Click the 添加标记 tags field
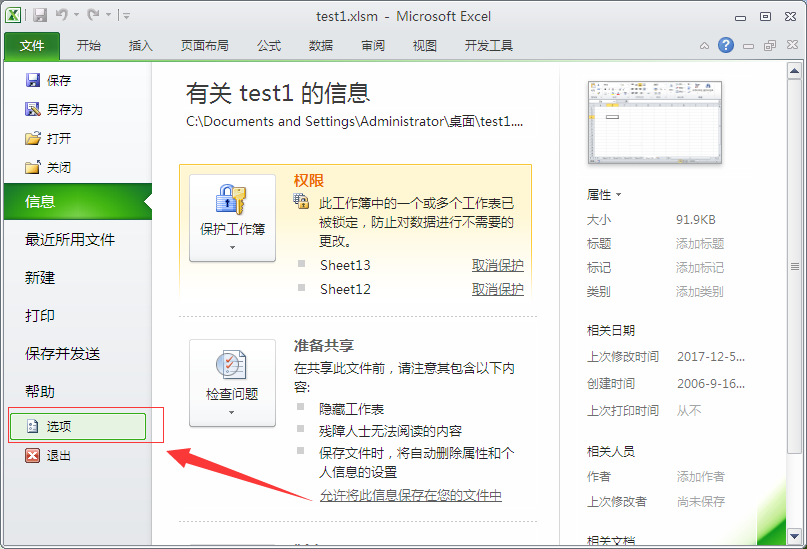 (x=700, y=268)
